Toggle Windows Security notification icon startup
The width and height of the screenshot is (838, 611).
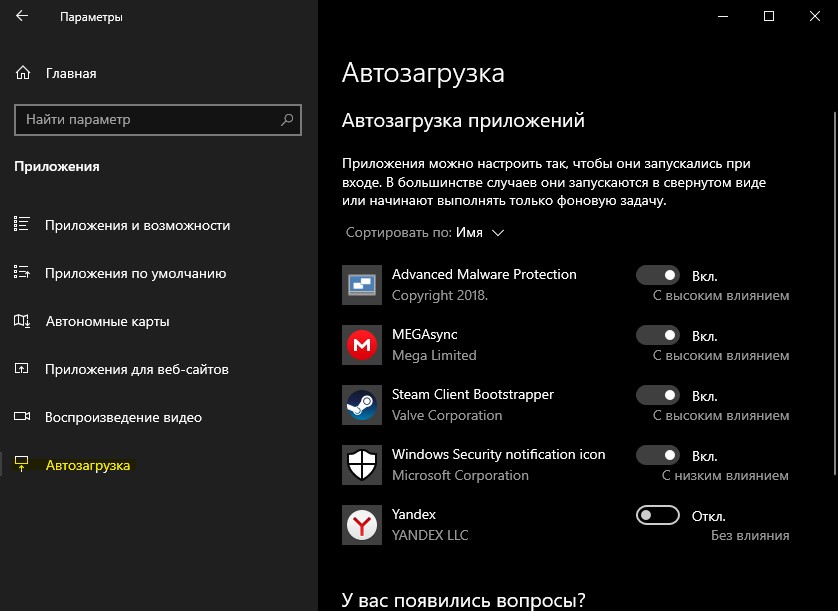pyautogui.click(x=657, y=455)
